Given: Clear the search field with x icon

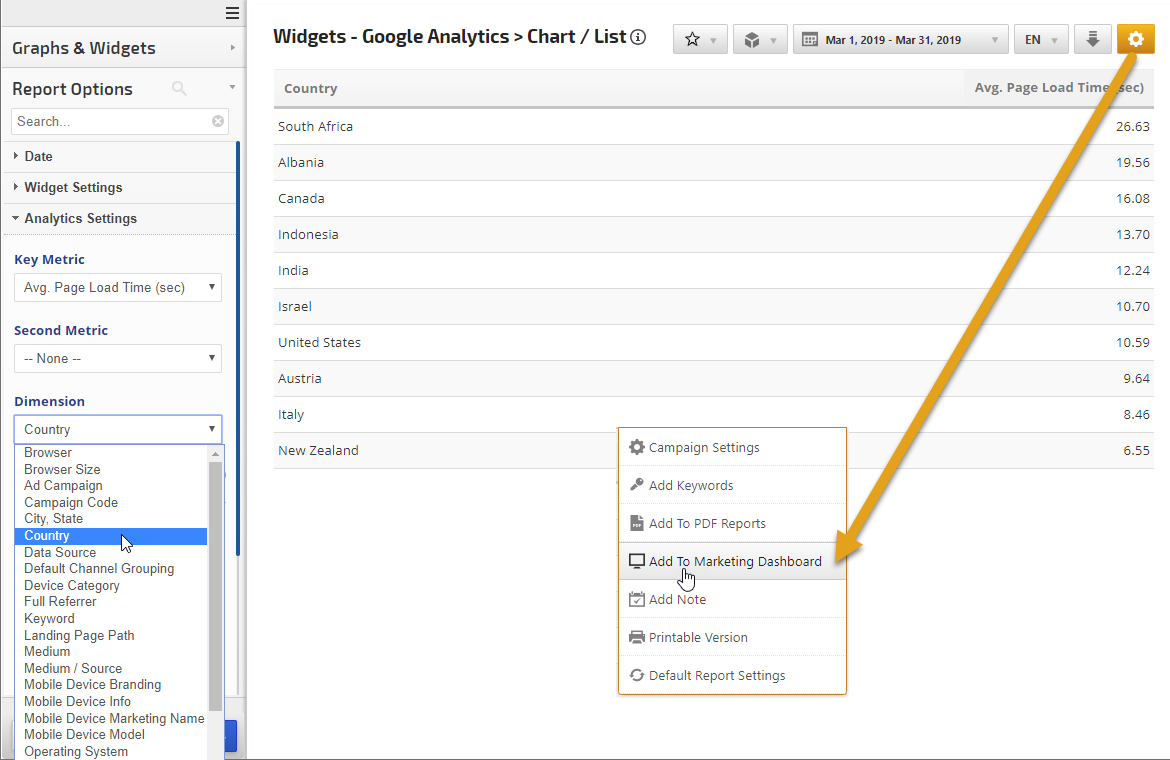Looking at the screenshot, I should (218, 121).
